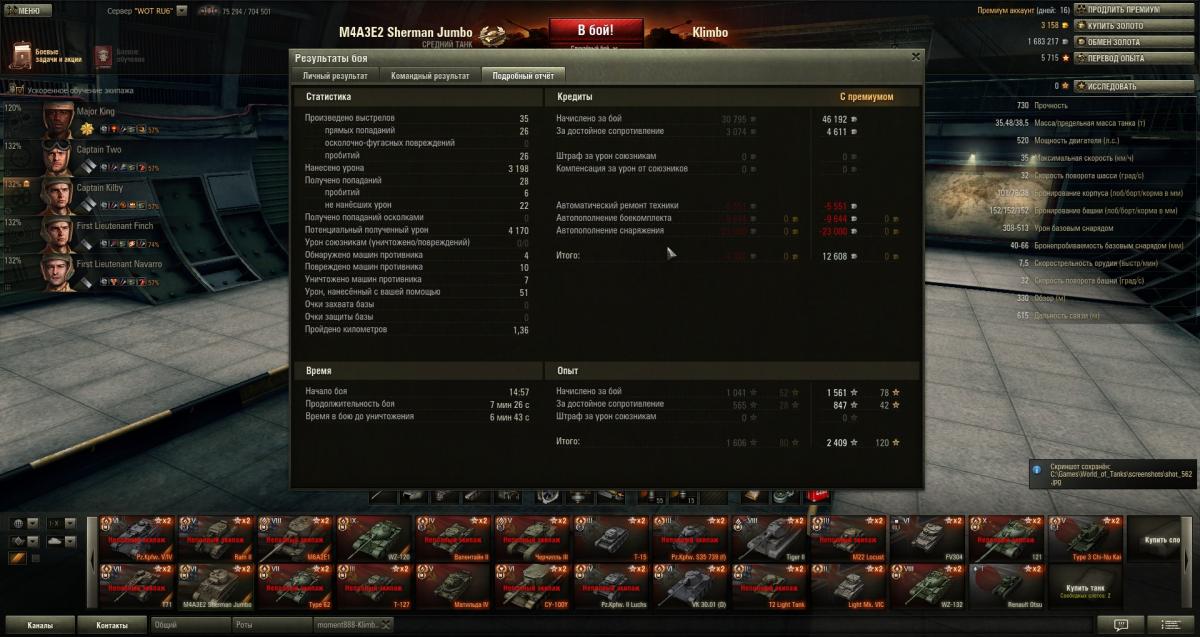
Task: Click the orange pencil carousel filter icon
Action: (17, 558)
